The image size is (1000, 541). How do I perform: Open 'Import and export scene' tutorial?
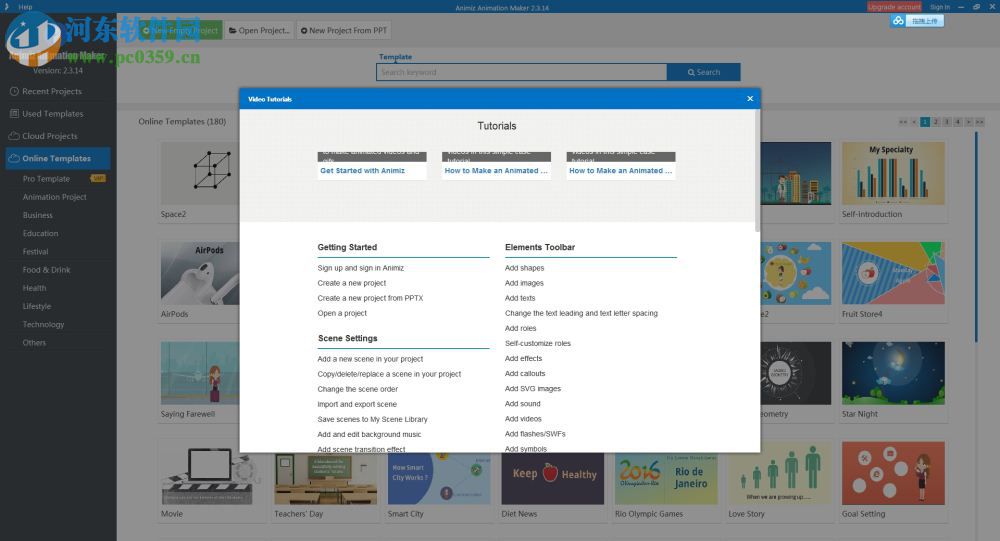click(x=357, y=404)
